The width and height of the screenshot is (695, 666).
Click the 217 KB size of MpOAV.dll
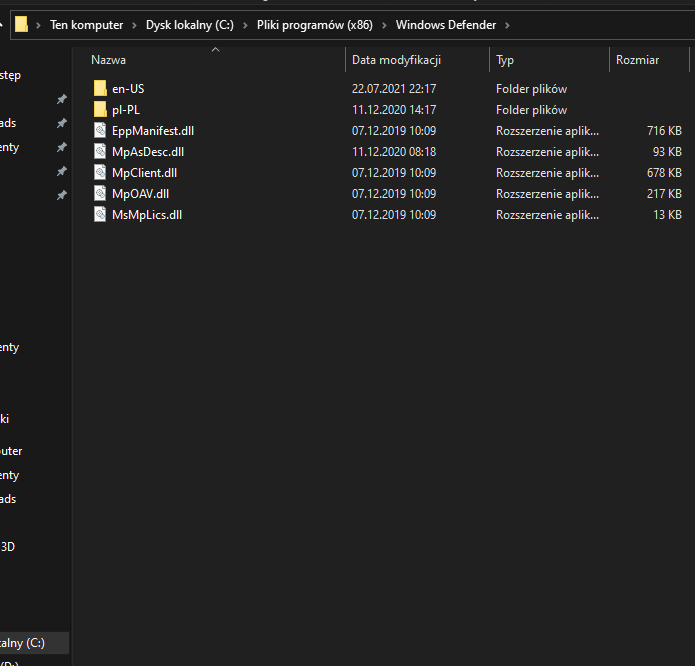tap(664, 194)
